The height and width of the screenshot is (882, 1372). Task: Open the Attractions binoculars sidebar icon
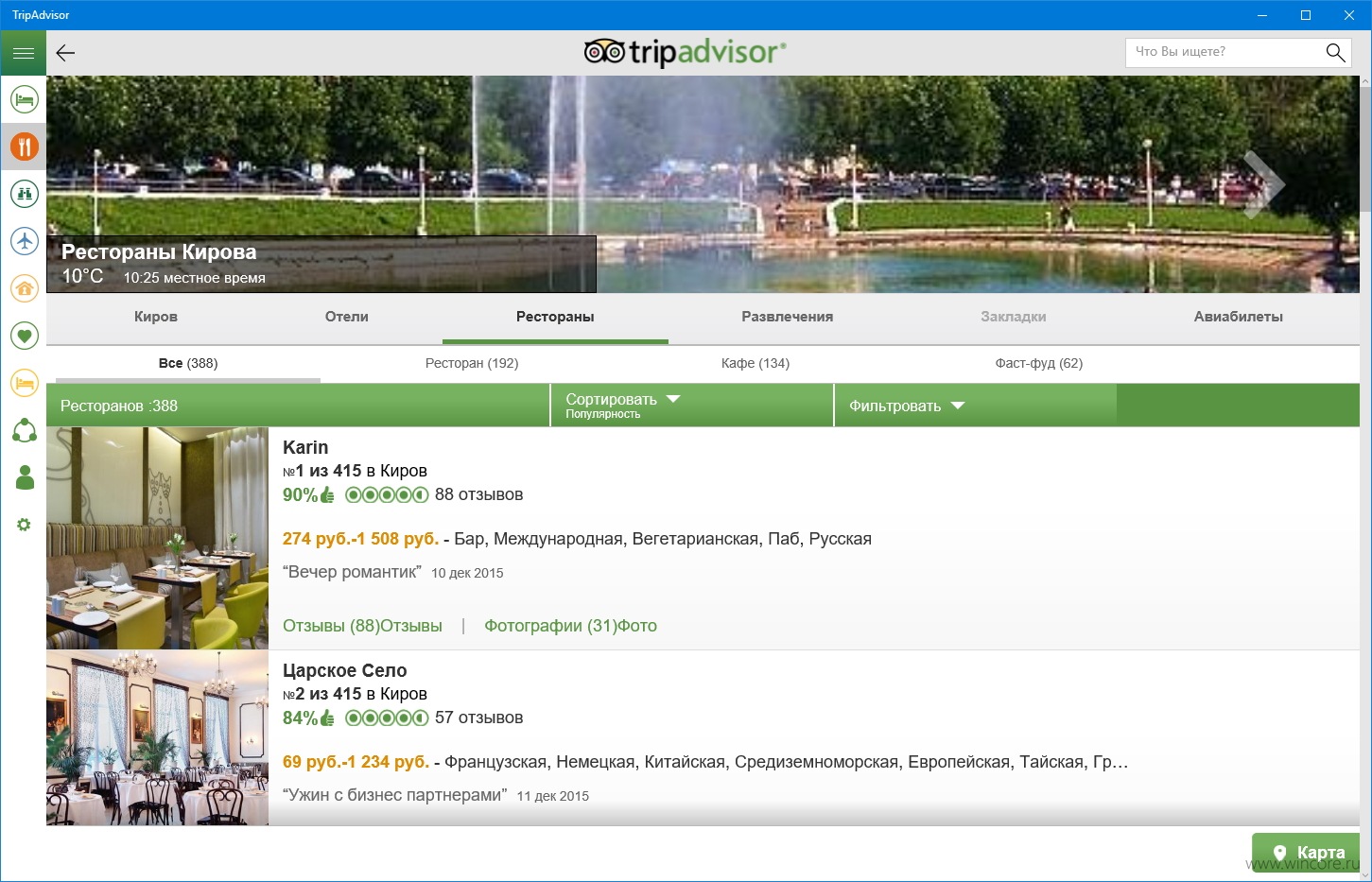[x=24, y=194]
